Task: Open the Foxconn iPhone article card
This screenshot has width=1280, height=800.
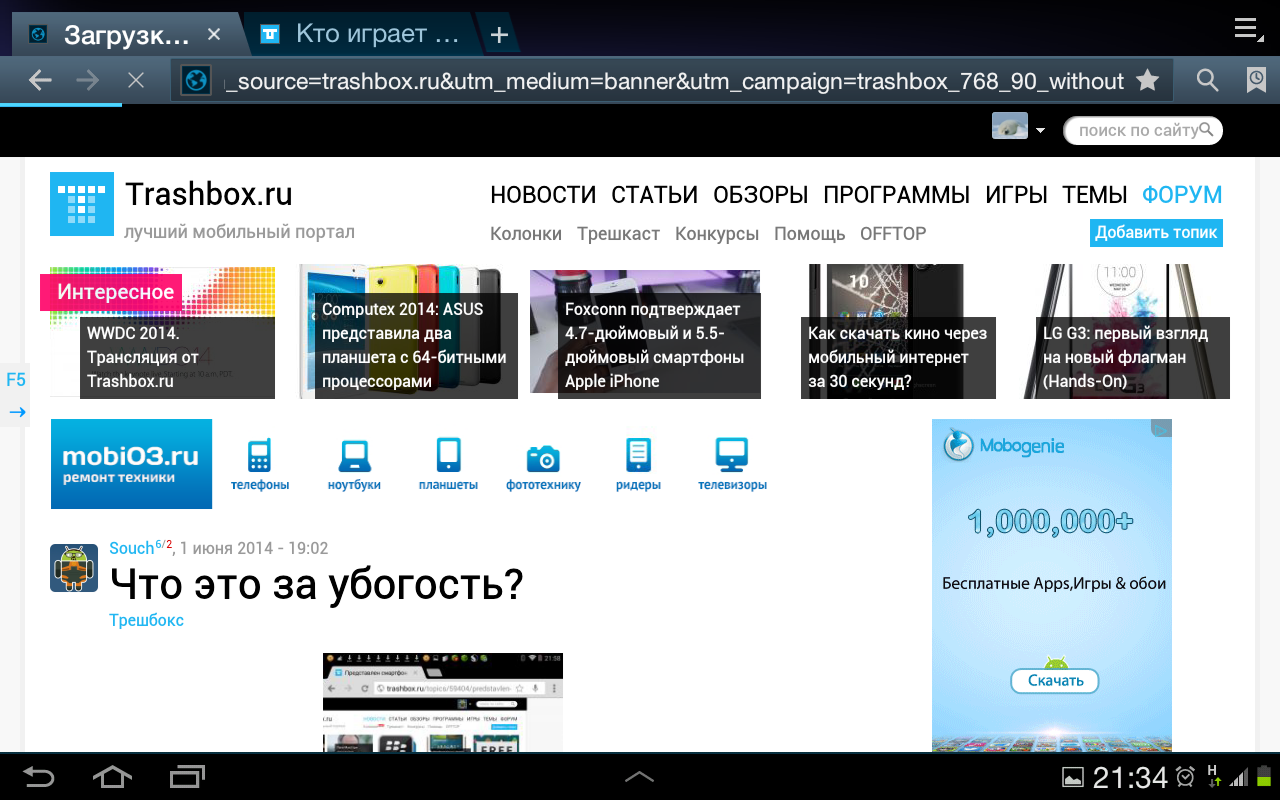Action: point(645,333)
